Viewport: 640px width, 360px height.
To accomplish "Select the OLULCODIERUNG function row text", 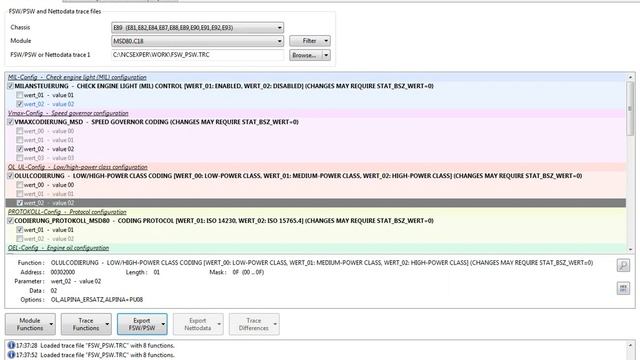I will pyautogui.click(x=298, y=176).
